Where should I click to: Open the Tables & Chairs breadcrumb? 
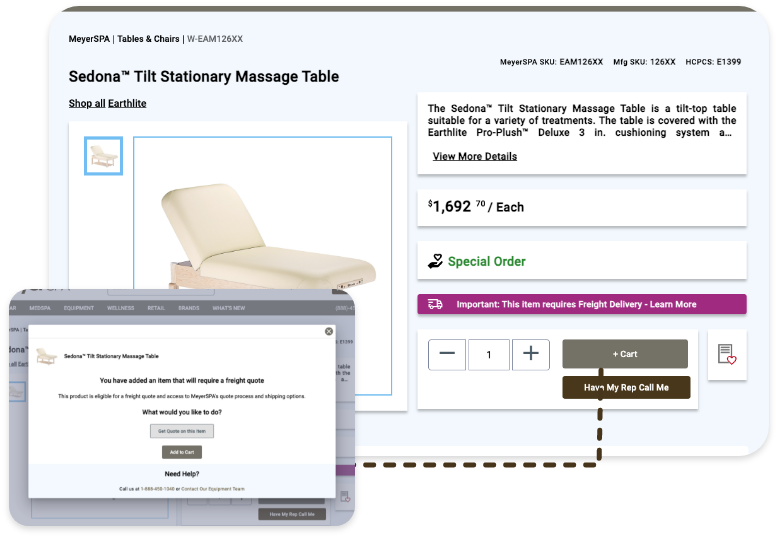pyautogui.click(x=148, y=39)
